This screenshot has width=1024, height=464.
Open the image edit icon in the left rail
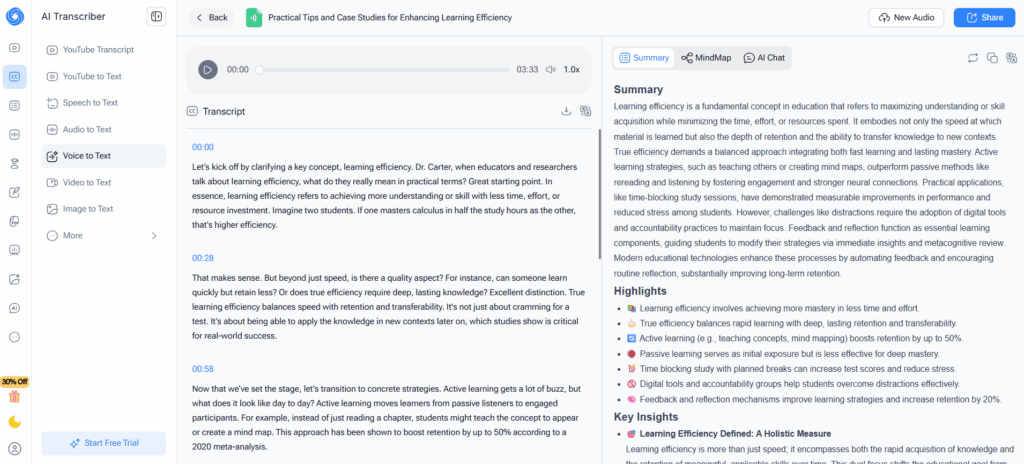point(14,279)
